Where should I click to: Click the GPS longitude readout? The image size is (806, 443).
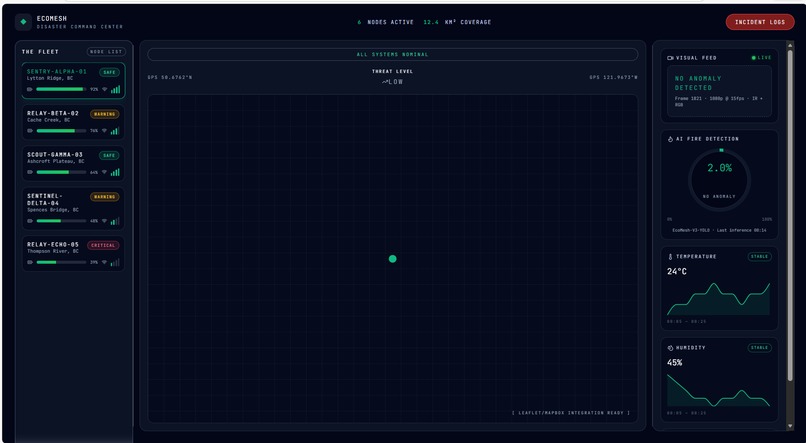614,78
